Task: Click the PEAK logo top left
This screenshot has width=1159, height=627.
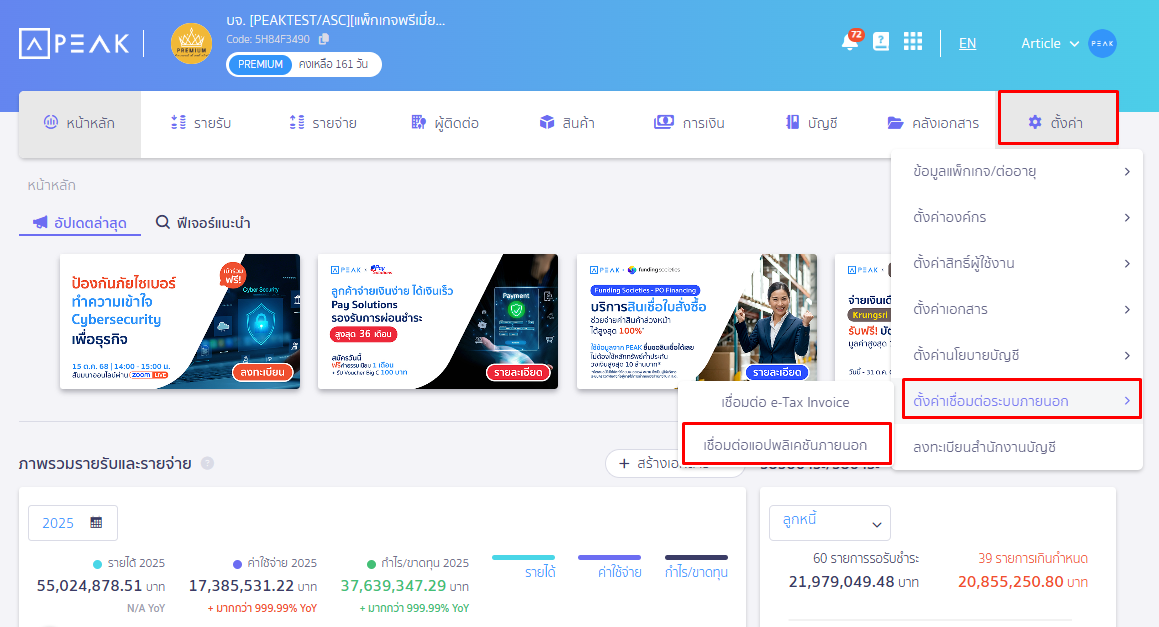Action: (73, 42)
